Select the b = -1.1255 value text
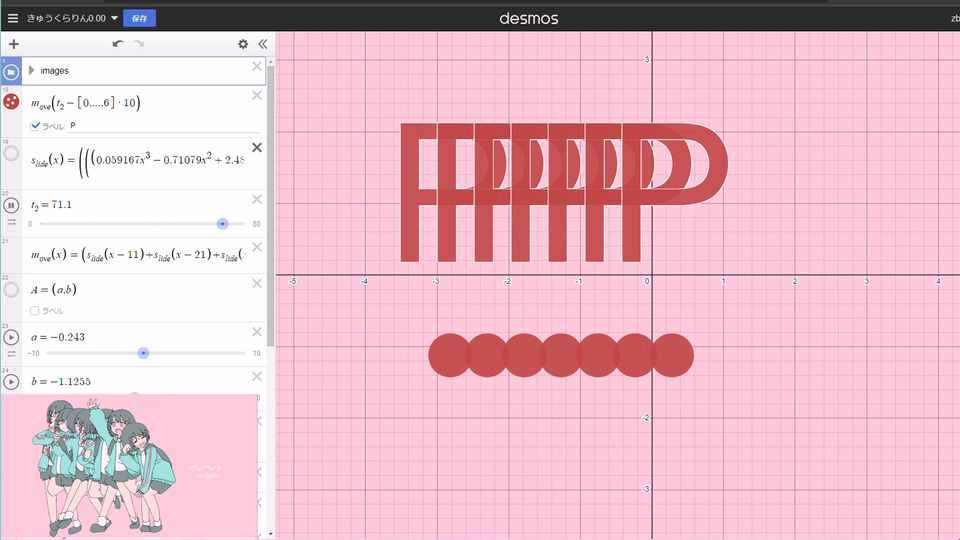 point(61,381)
